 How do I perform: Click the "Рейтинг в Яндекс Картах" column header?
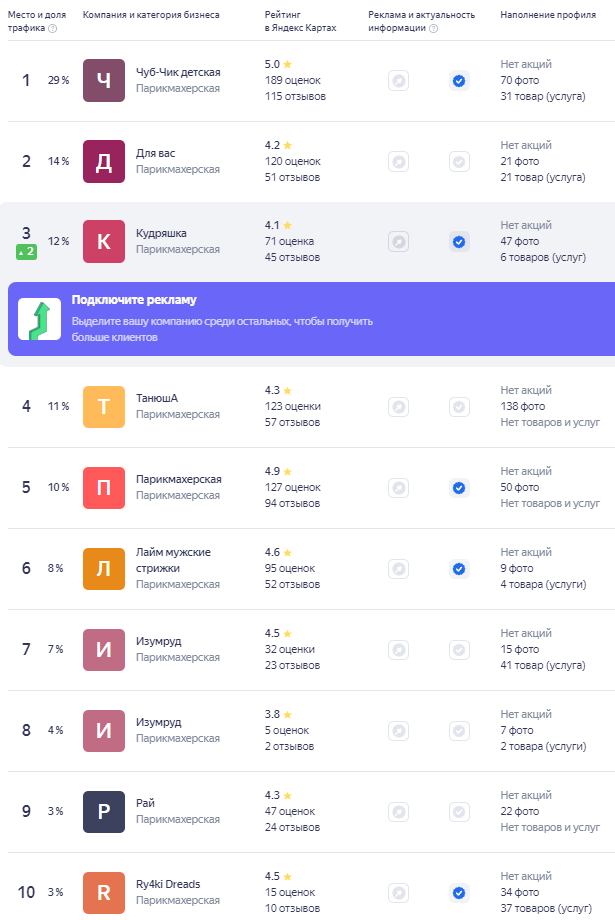tap(300, 21)
